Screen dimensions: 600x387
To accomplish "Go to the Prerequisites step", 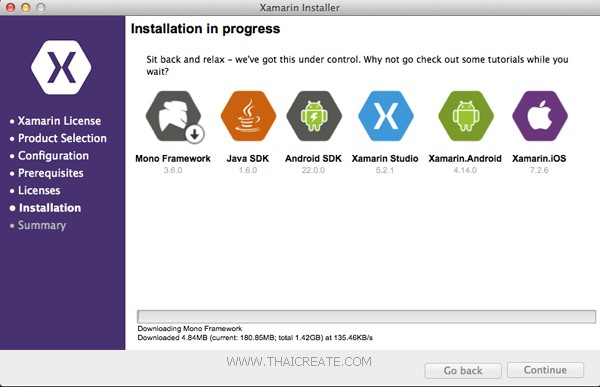I will [51, 173].
